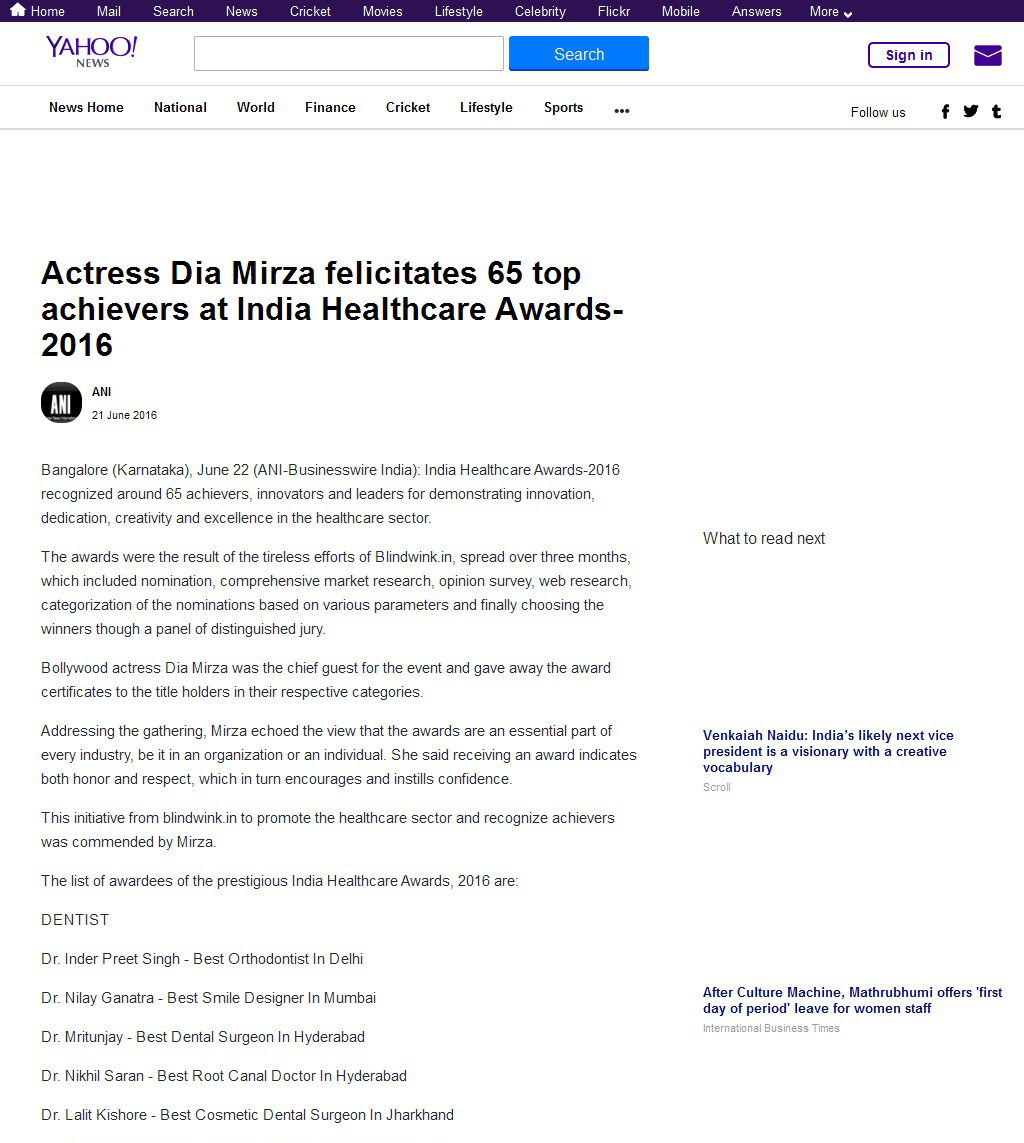The height and width of the screenshot is (1143, 1024).
Task: Click the blue Search button
Action: (579, 54)
